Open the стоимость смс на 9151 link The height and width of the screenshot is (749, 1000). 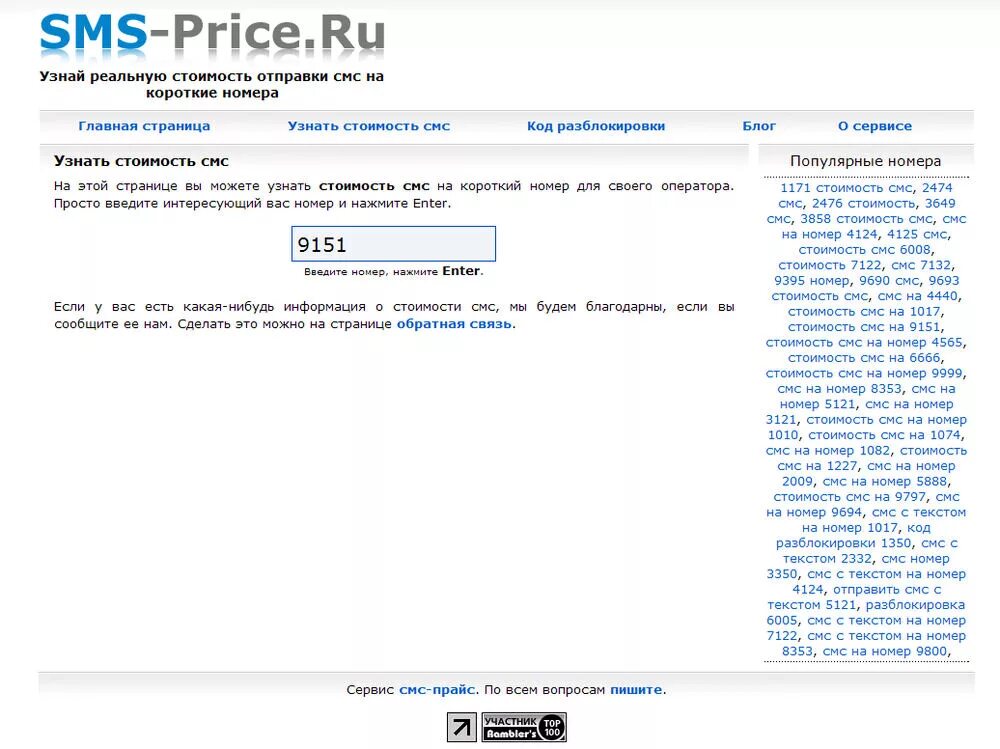pos(864,327)
